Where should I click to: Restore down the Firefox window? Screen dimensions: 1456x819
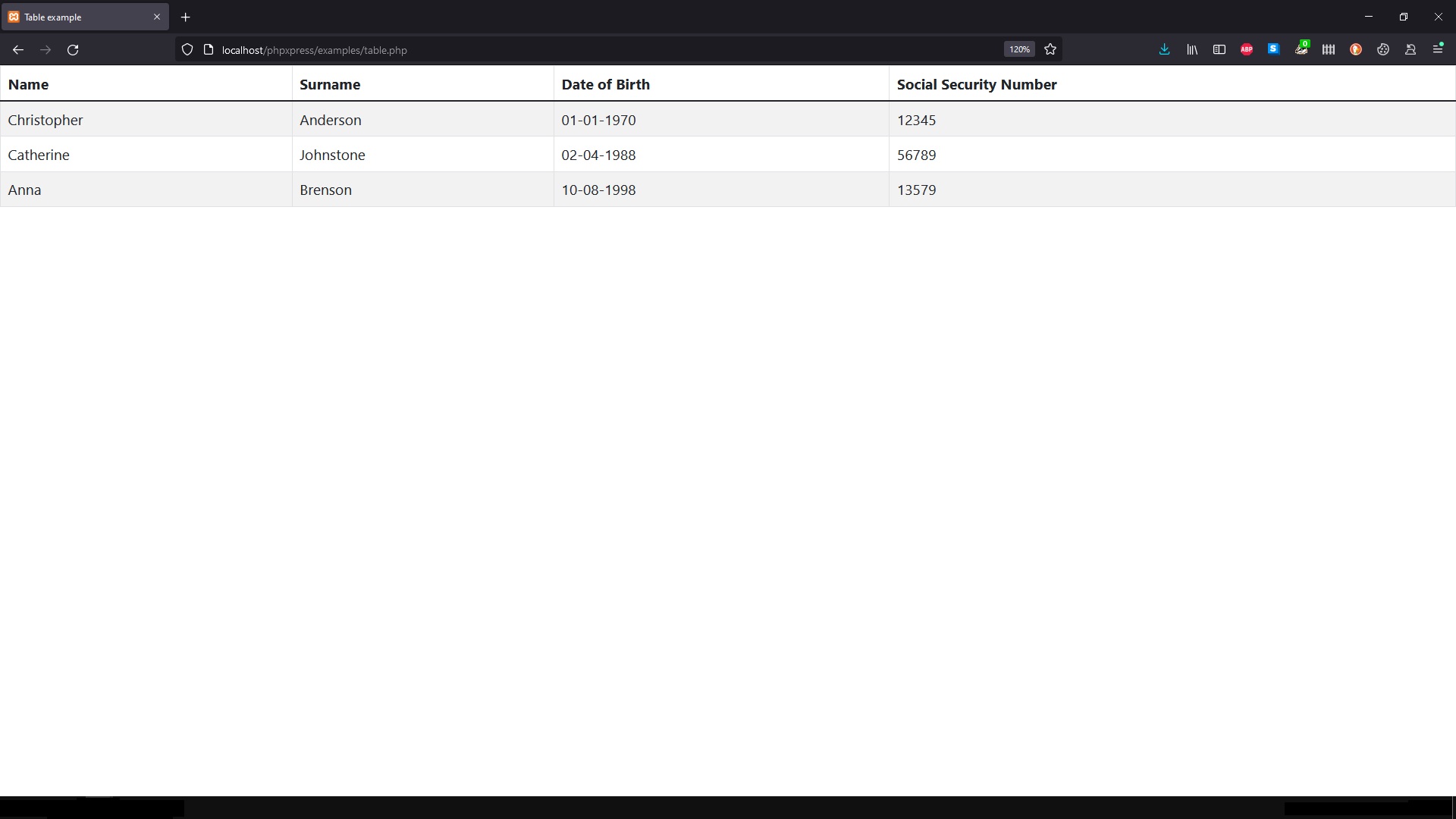click(1404, 17)
